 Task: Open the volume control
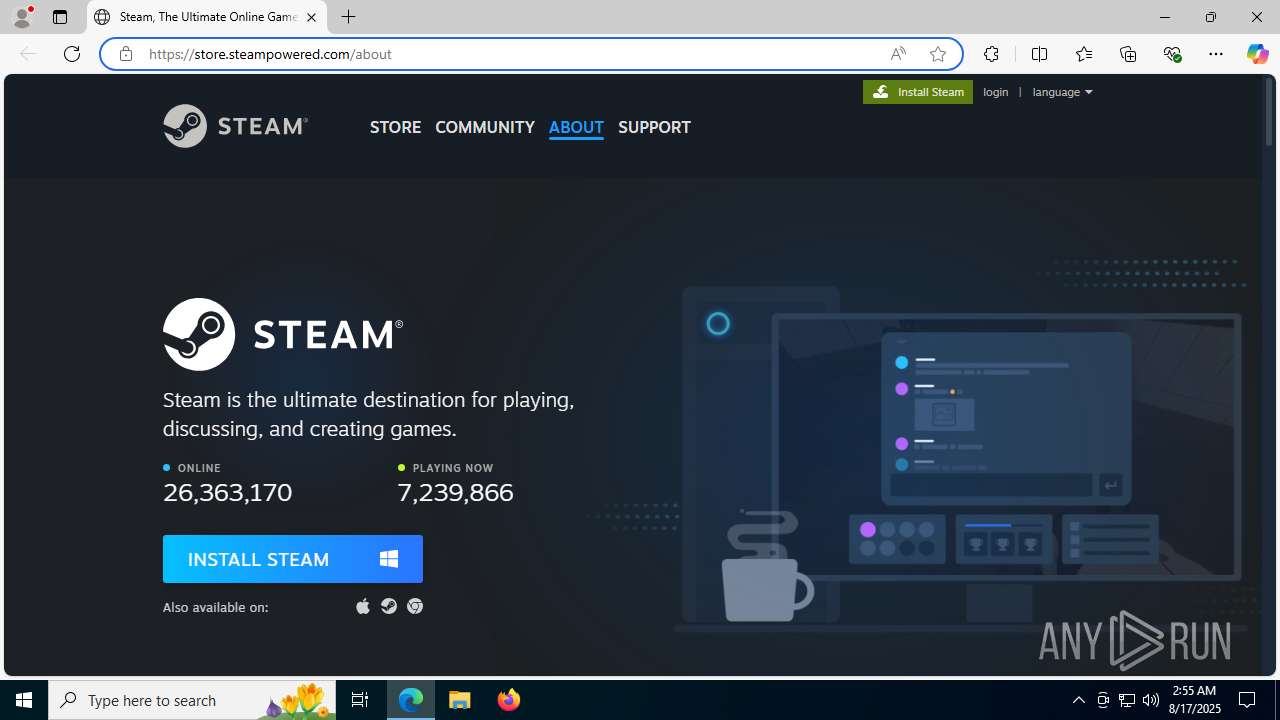[x=1151, y=700]
